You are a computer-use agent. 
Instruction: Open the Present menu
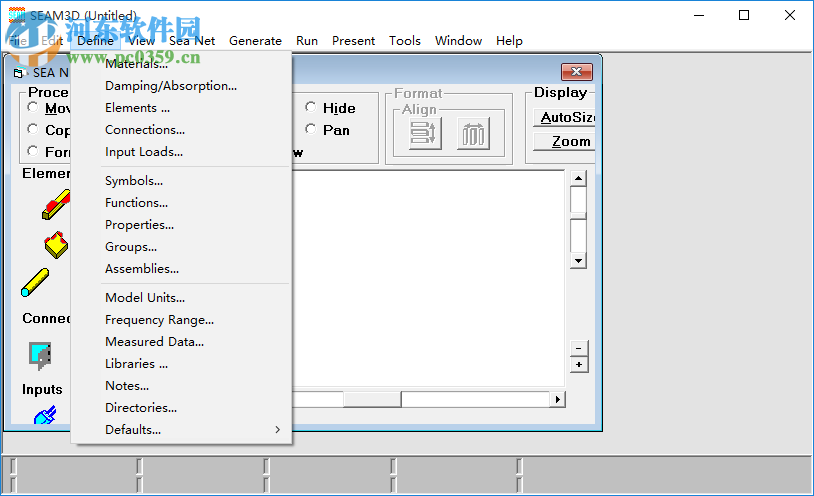[354, 41]
